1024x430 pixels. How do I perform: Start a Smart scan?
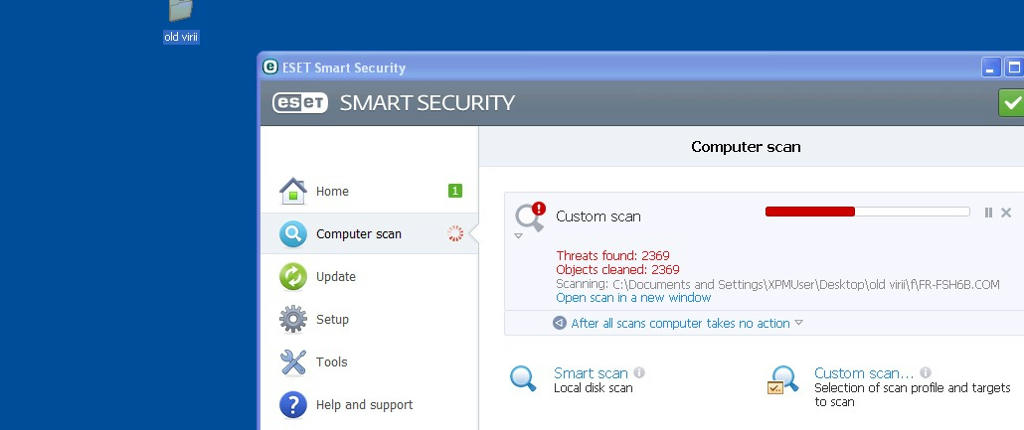click(x=590, y=373)
